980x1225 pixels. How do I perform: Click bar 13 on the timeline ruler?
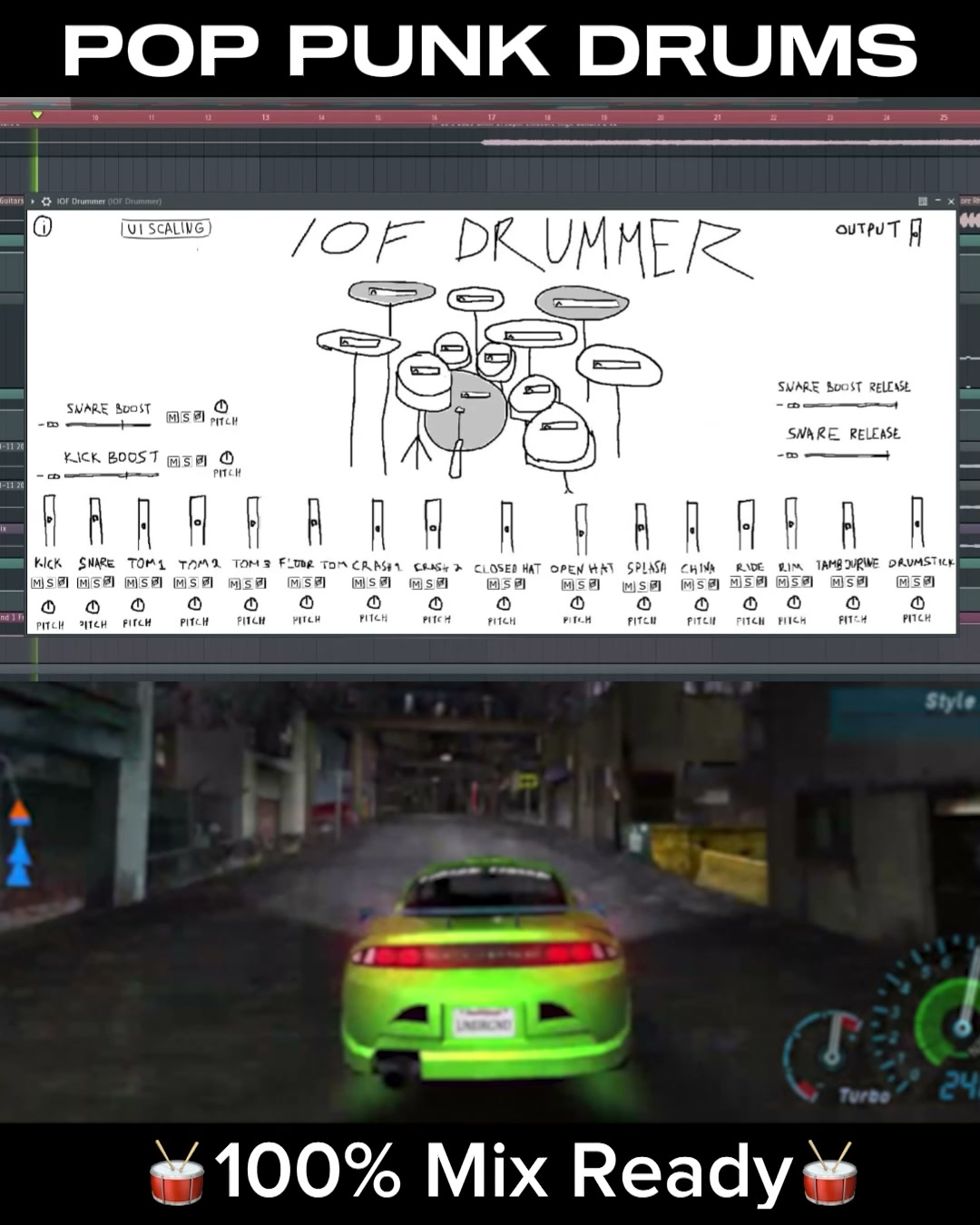266,117
